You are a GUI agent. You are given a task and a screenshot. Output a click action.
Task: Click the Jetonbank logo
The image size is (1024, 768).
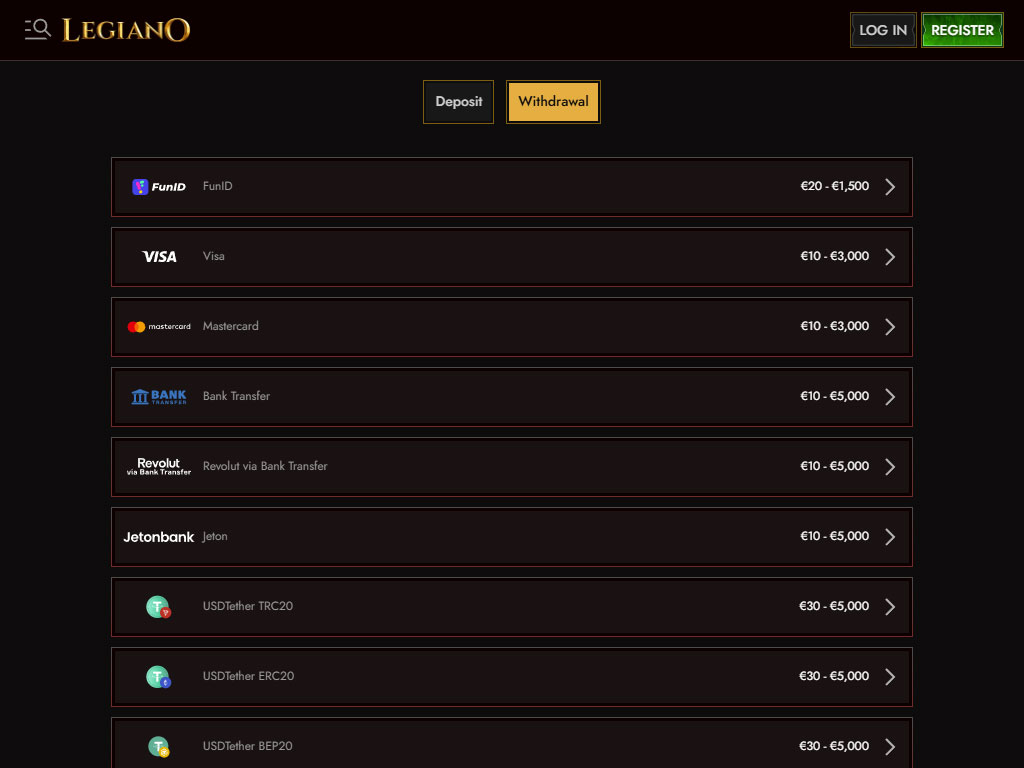[159, 537]
